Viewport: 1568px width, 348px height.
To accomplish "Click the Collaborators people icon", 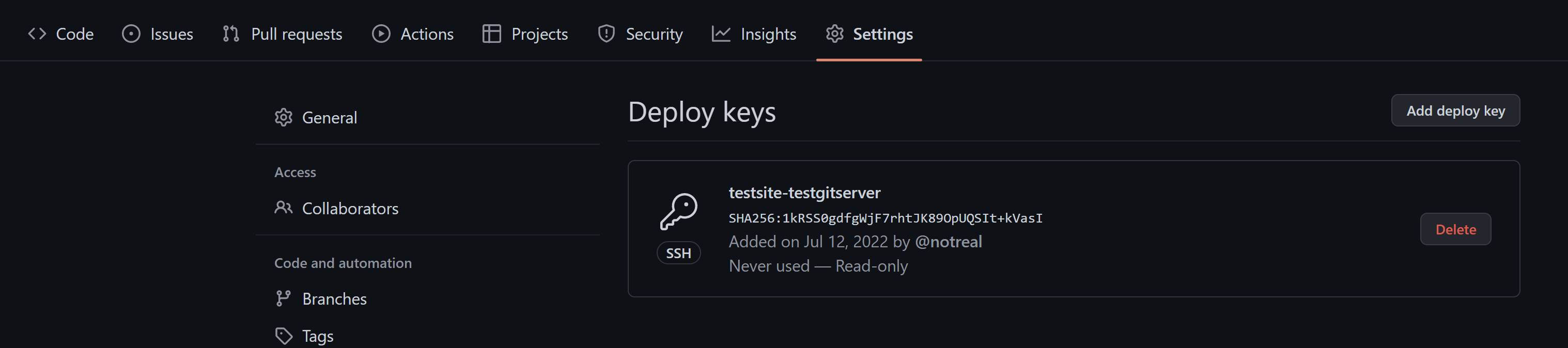I will click(x=284, y=208).
